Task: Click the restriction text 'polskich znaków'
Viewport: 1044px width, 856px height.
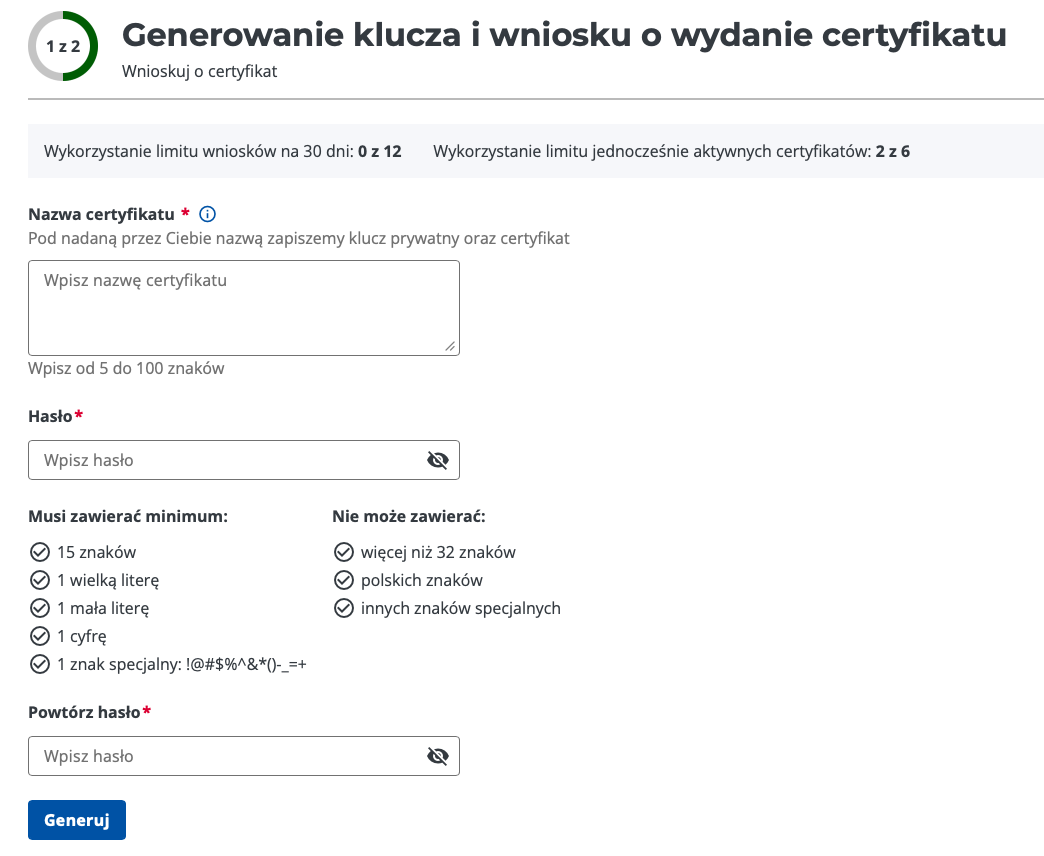Action: (x=421, y=580)
